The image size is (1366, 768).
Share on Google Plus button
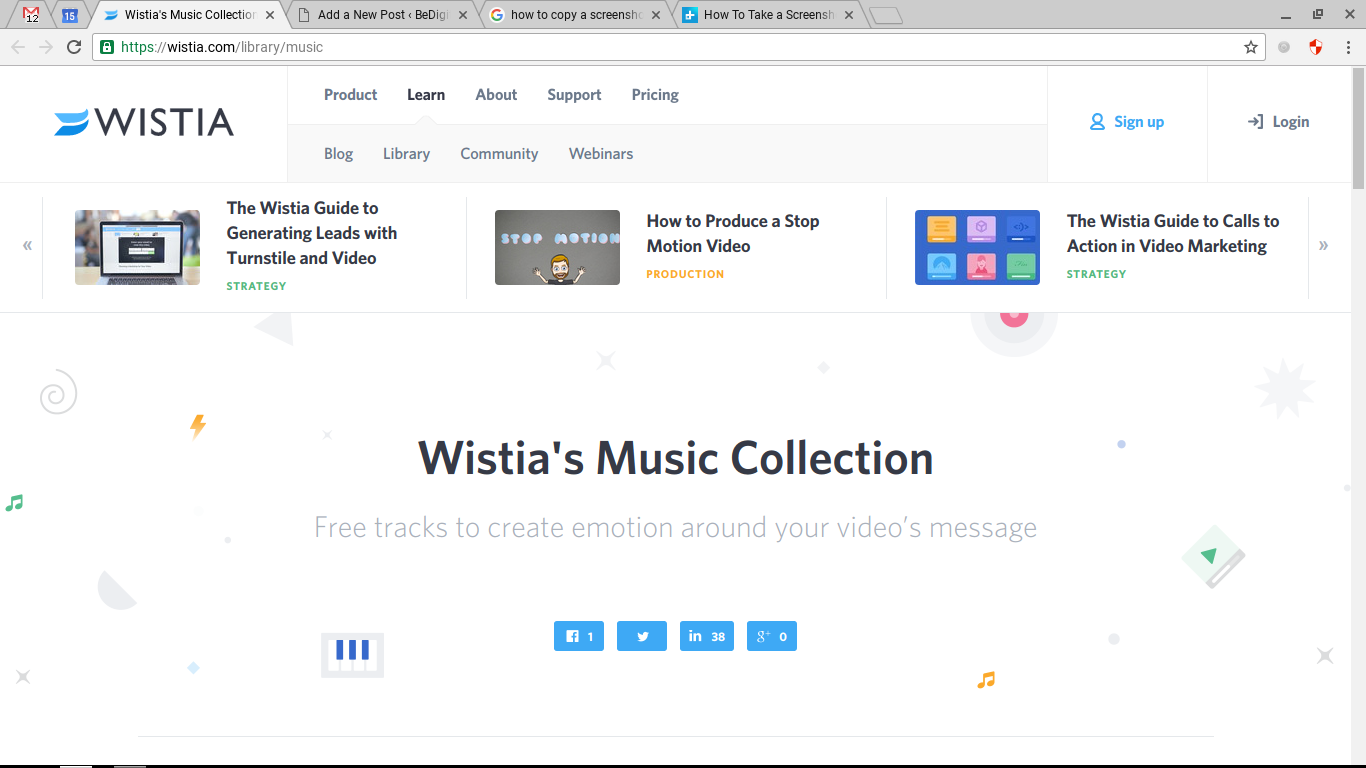[x=772, y=636]
